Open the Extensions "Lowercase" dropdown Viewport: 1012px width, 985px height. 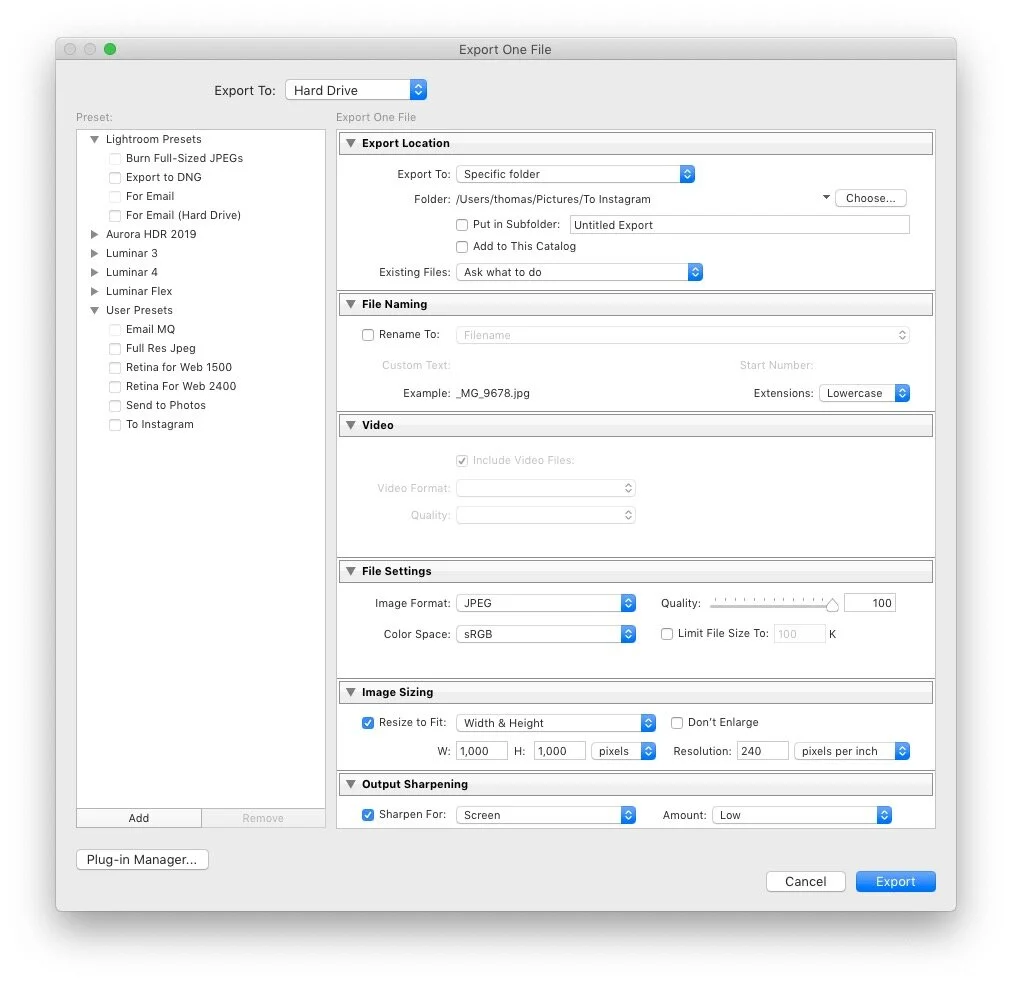[864, 393]
